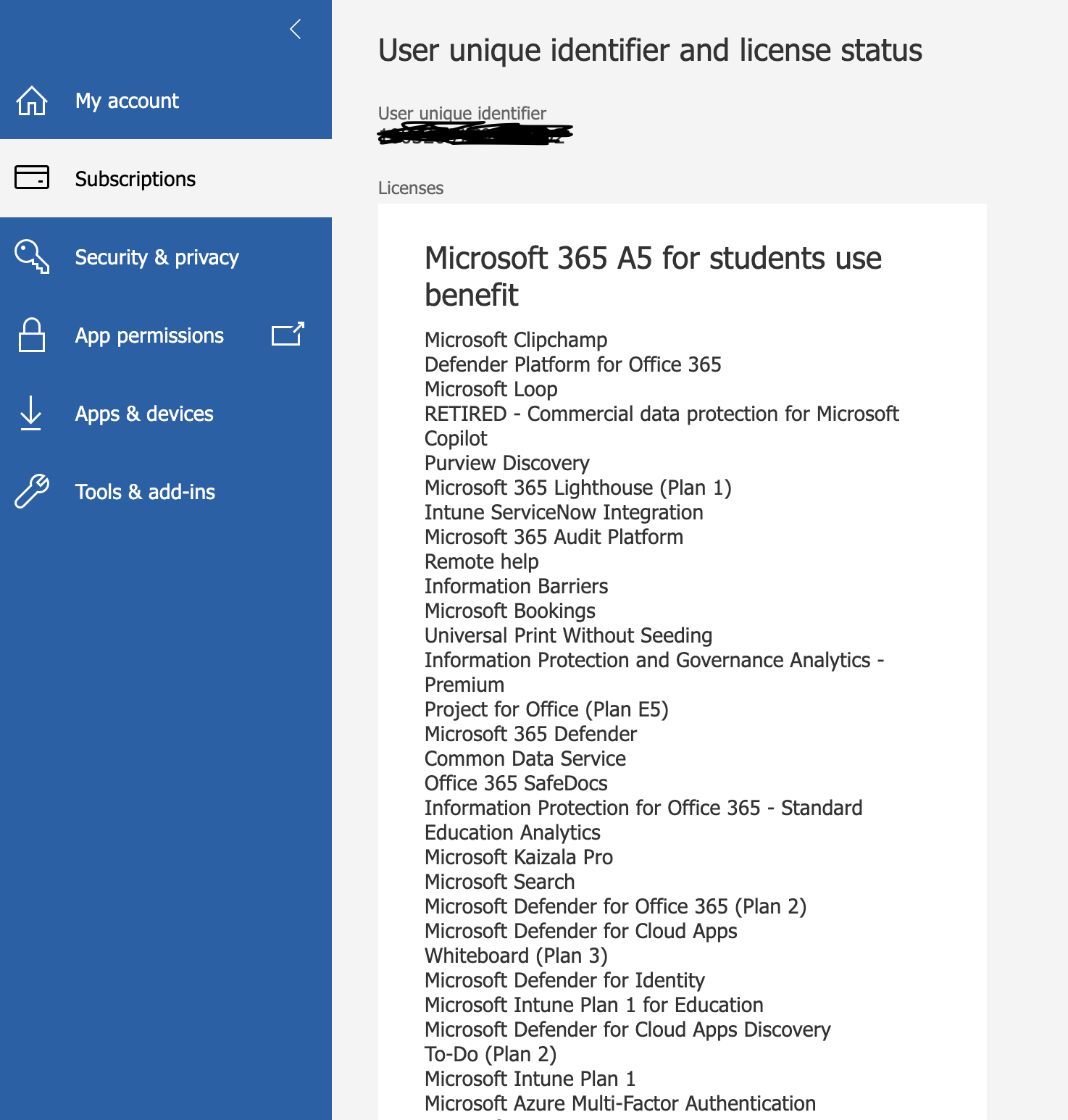This screenshot has width=1068, height=1120.
Task: Expand the Microsoft 365 A5 license details
Action: coord(652,275)
